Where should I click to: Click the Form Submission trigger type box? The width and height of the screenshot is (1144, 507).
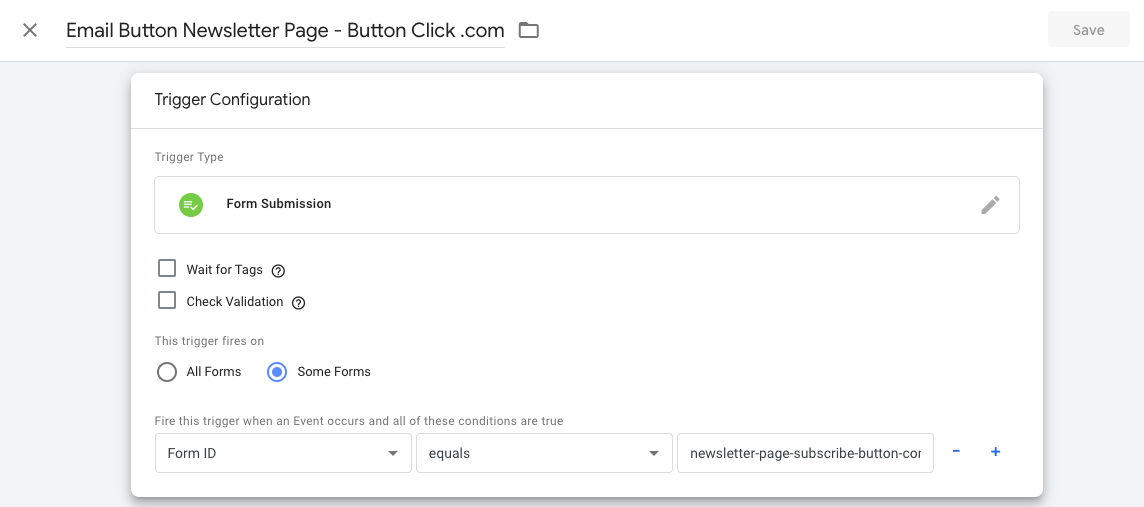point(587,205)
